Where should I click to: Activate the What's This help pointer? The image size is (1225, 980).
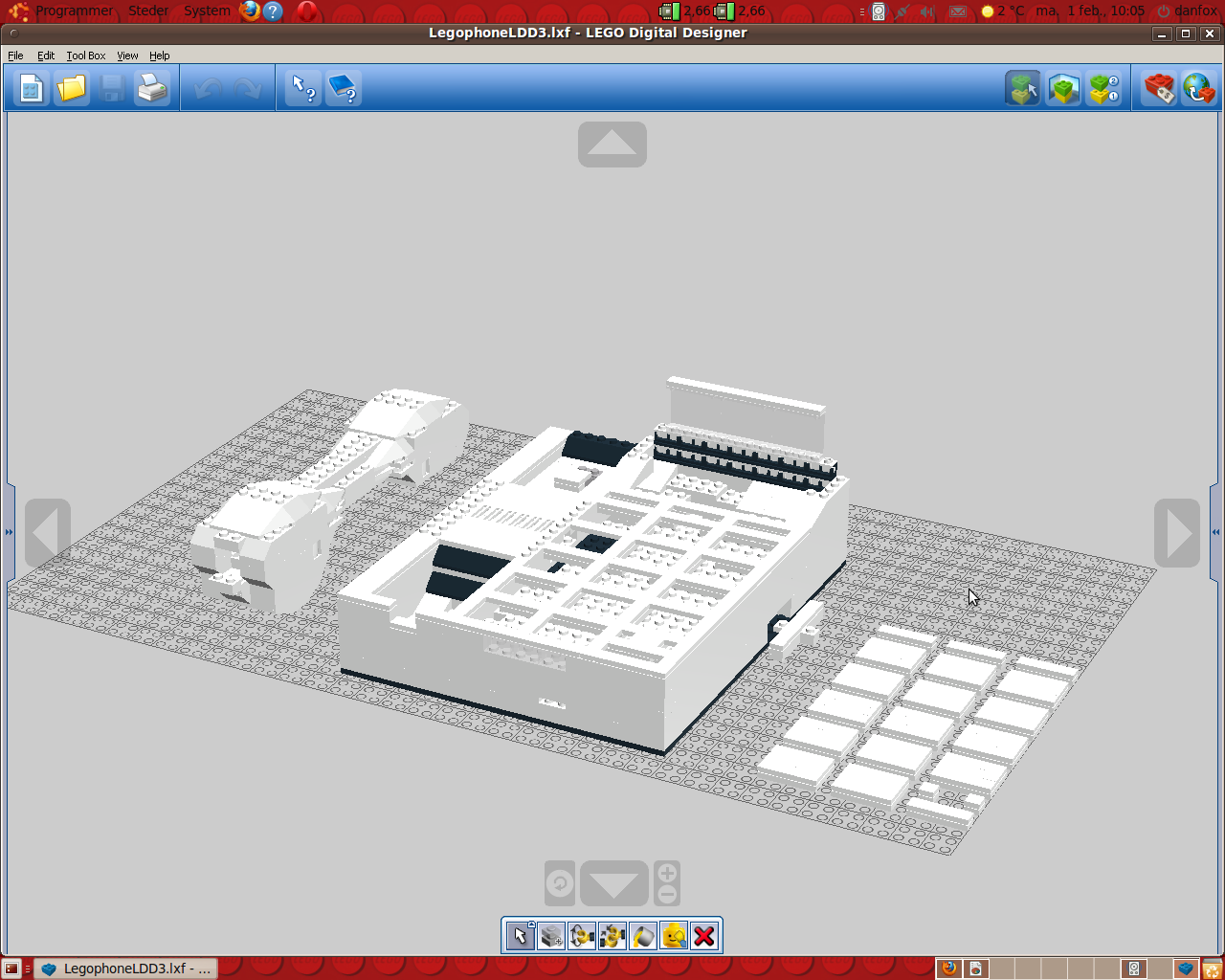coord(303,89)
